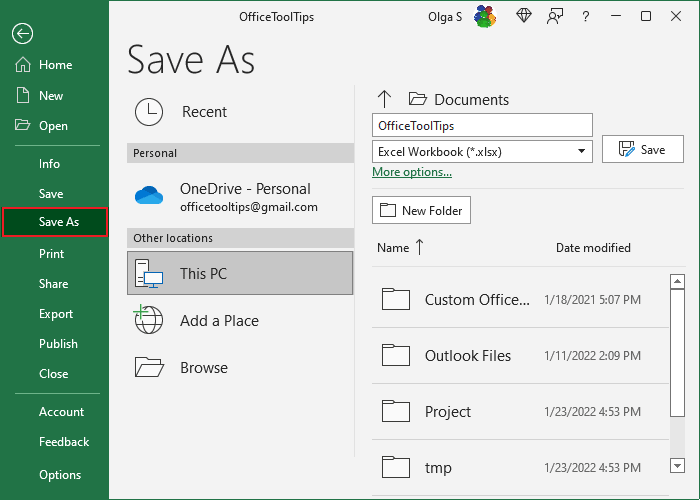Click the 1/18/2021 5:07 PM date
700x500 pixels.
click(x=592, y=300)
